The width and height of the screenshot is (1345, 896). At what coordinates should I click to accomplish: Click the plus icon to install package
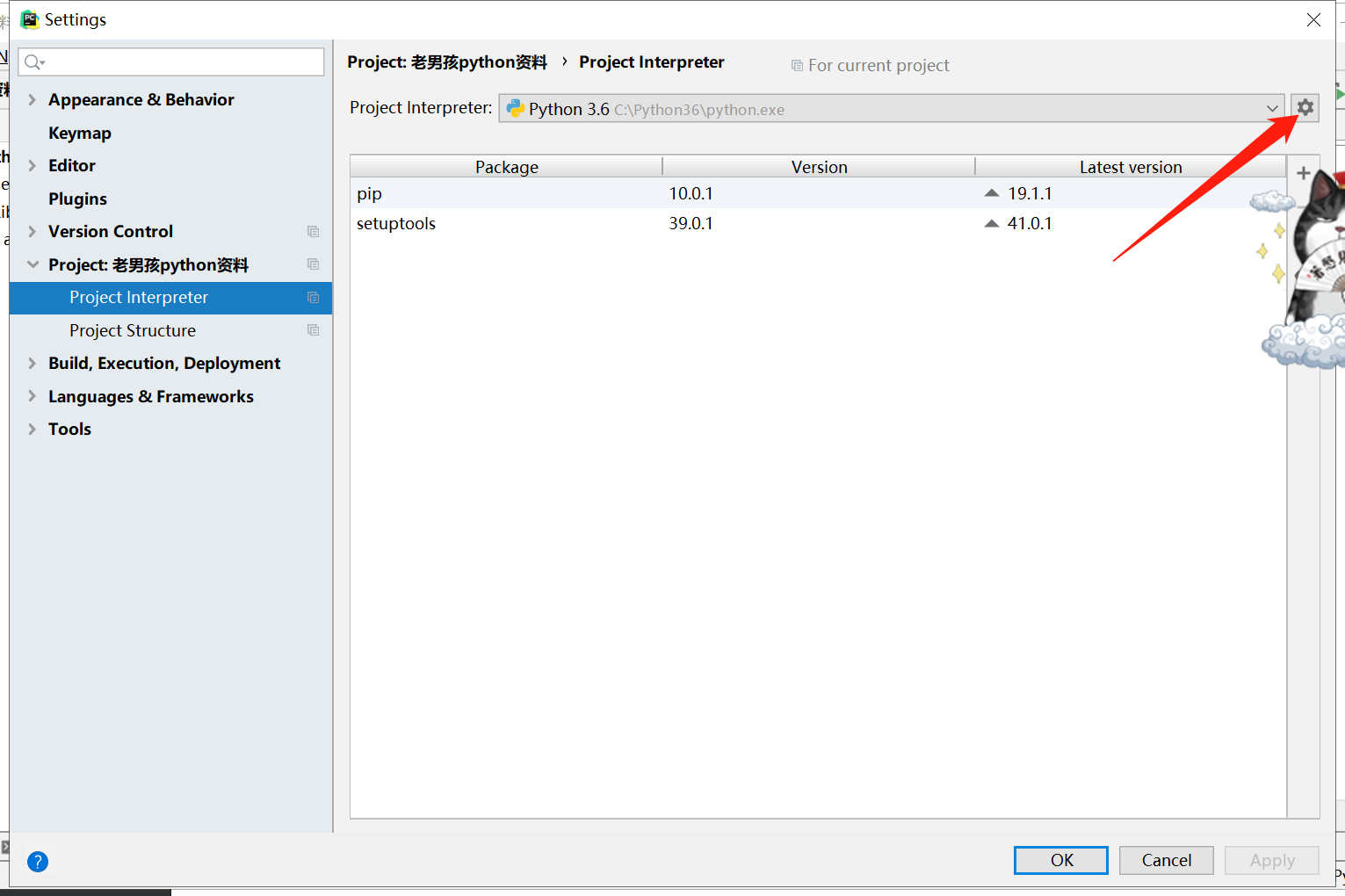click(1304, 173)
